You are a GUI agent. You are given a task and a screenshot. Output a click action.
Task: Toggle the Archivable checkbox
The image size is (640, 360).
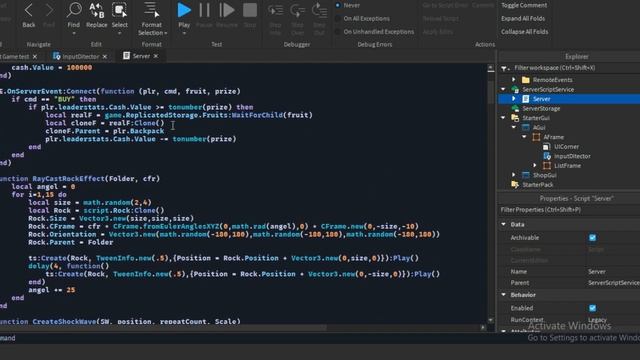click(x=592, y=238)
